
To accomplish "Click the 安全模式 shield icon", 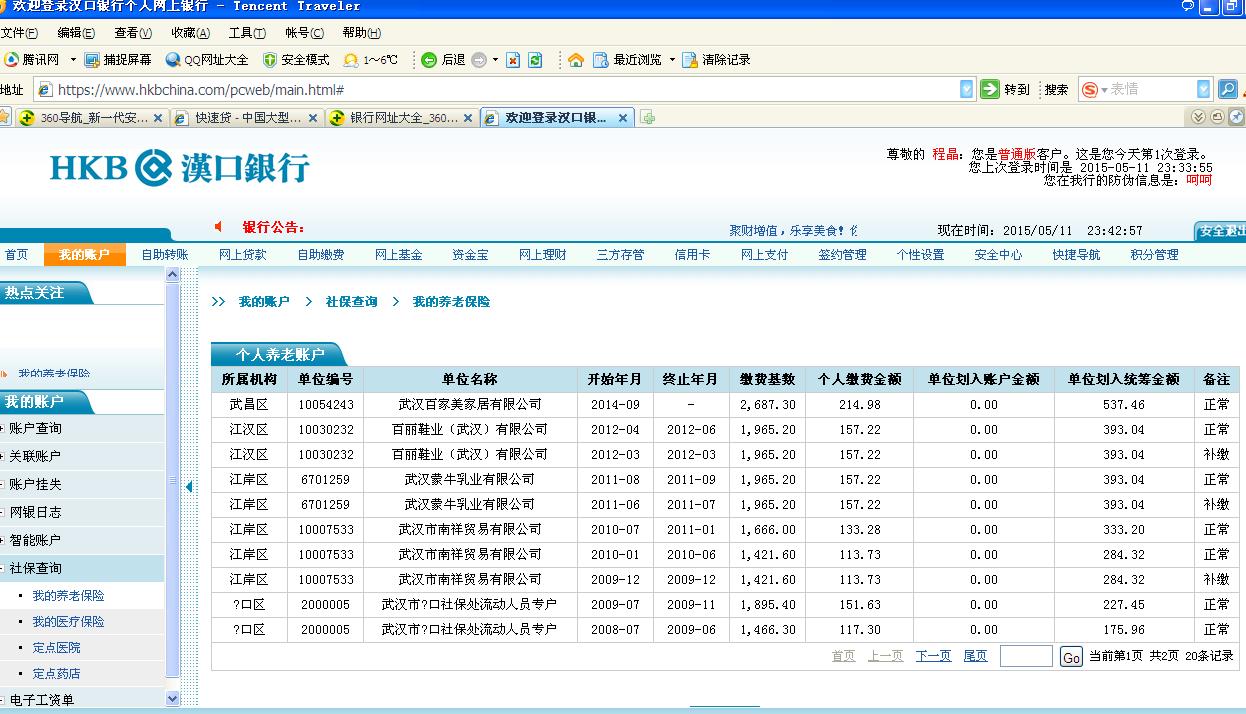I will (x=269, y=60).
